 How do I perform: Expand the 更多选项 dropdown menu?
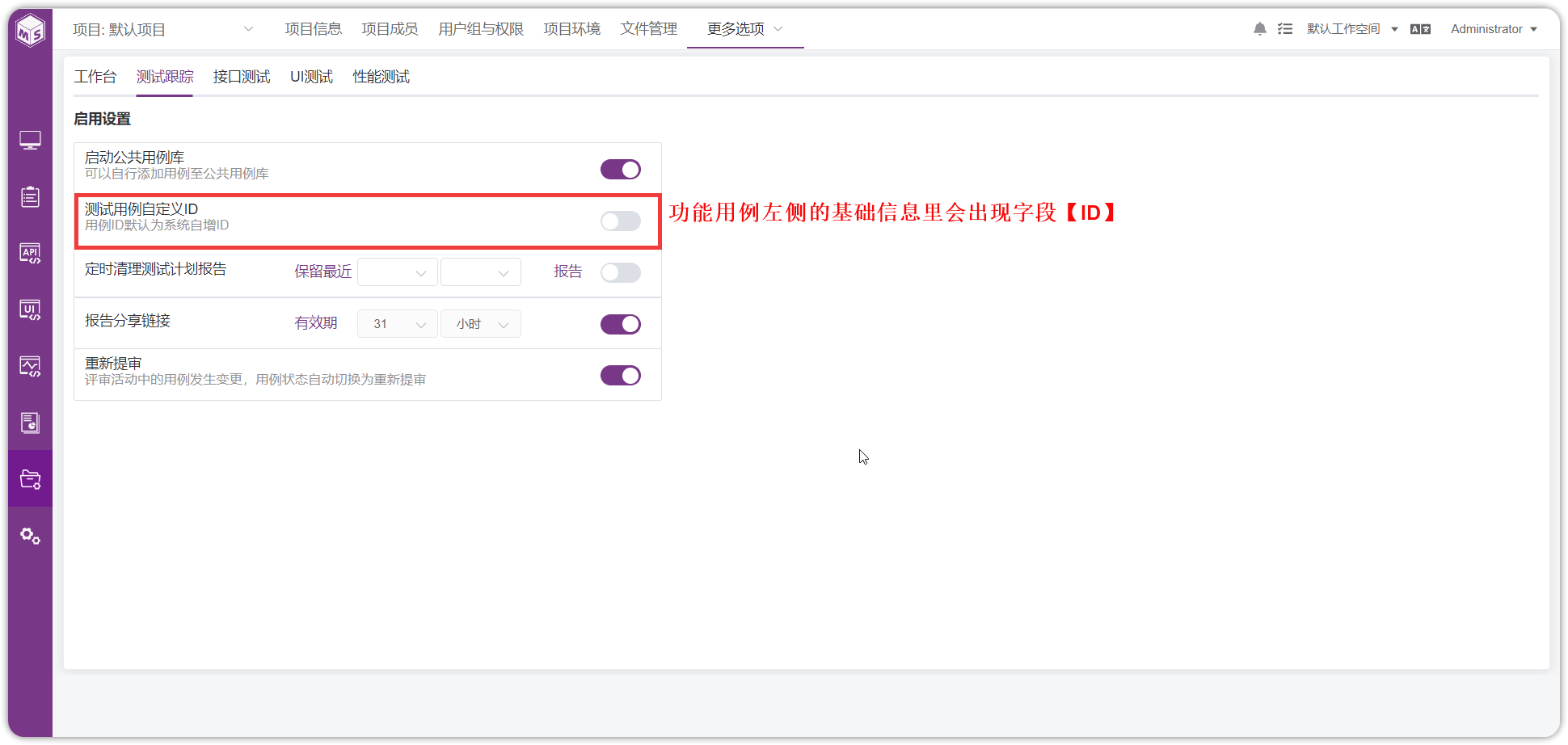coord(744,29)
